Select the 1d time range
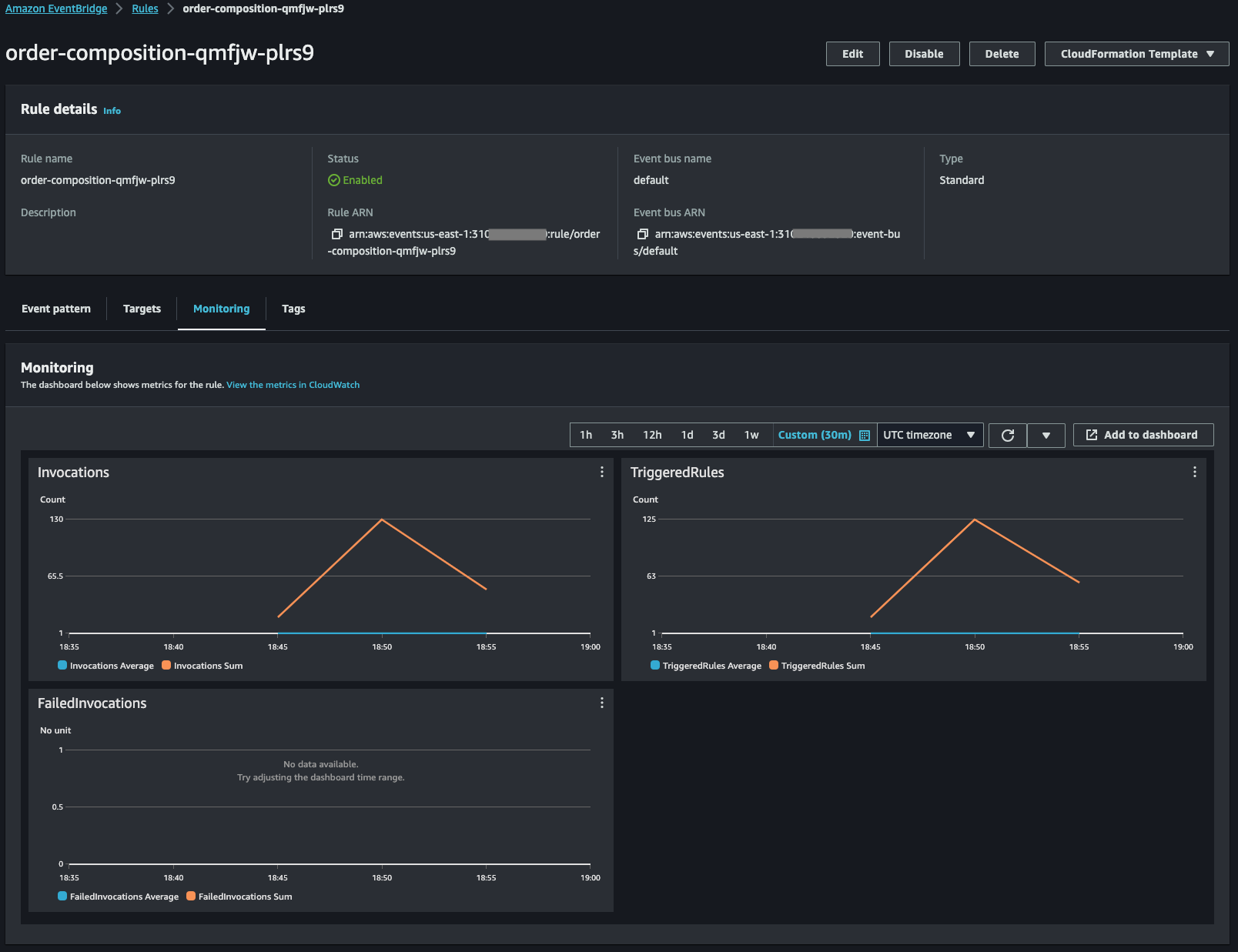This screenshot has width=1238, height=952. click(688, 435)
